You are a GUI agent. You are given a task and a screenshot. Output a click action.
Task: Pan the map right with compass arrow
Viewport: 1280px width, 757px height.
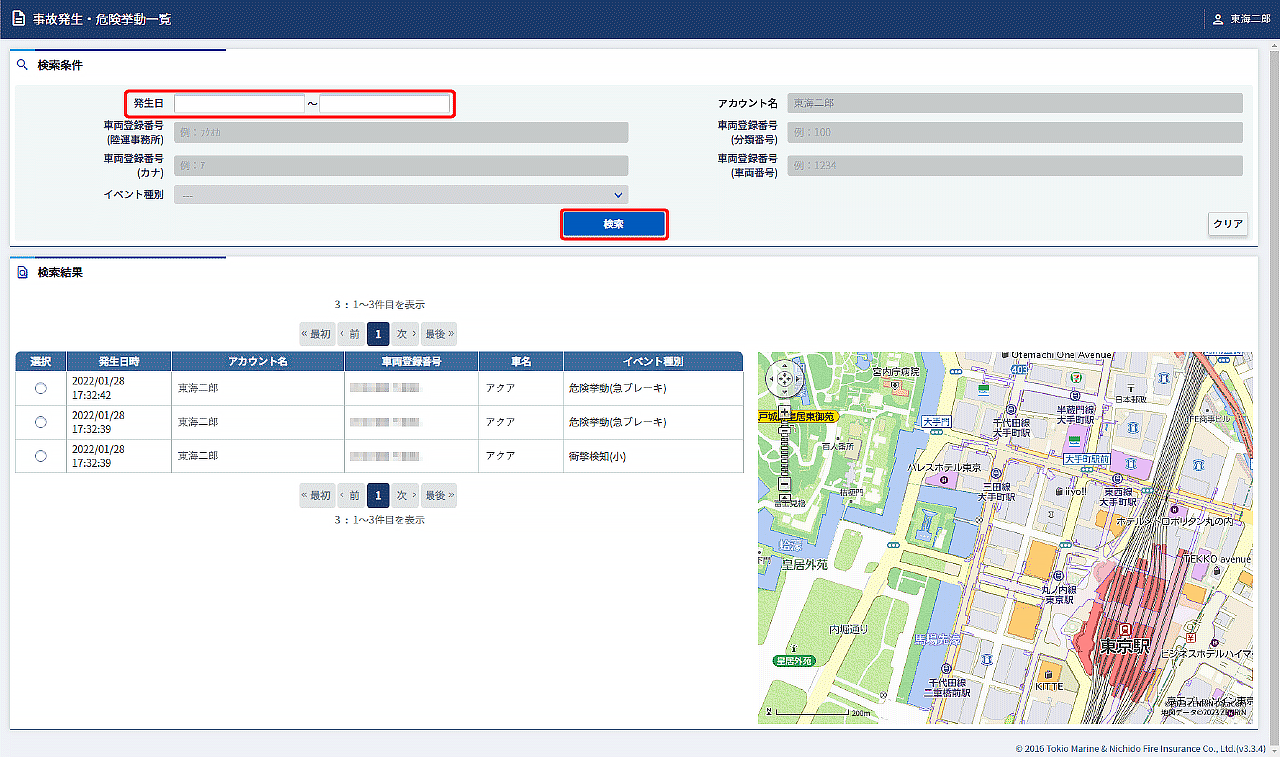pyautogui.click(x=795, y=380)
